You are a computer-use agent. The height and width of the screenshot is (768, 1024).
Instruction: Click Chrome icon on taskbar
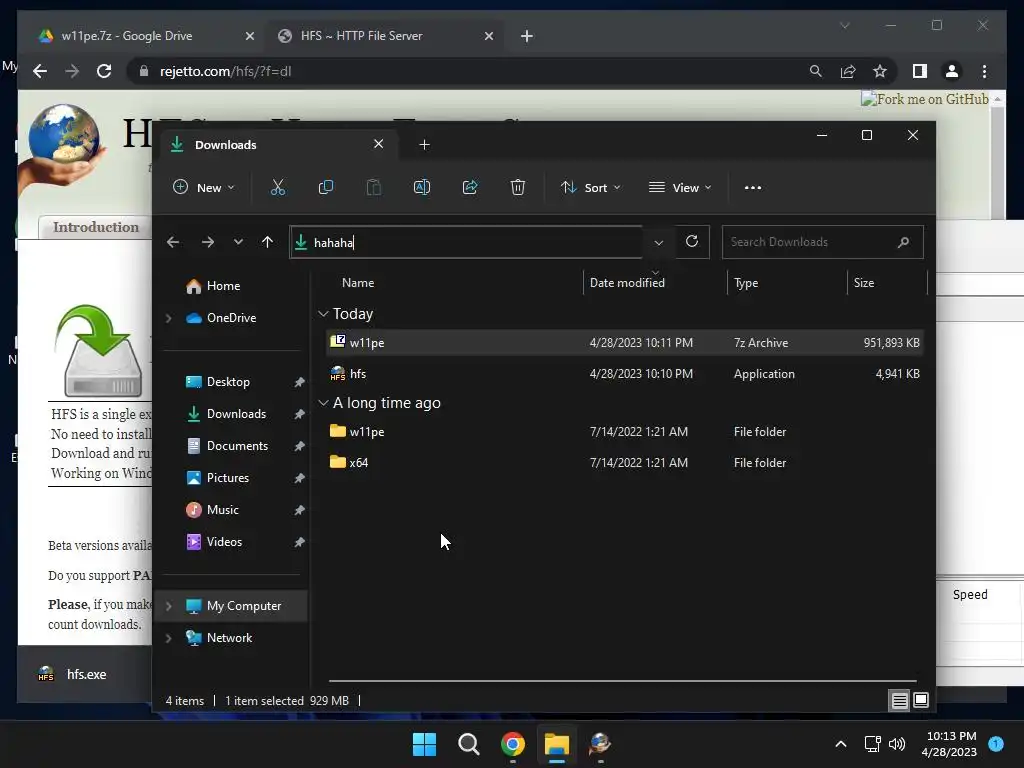(513, 744)
